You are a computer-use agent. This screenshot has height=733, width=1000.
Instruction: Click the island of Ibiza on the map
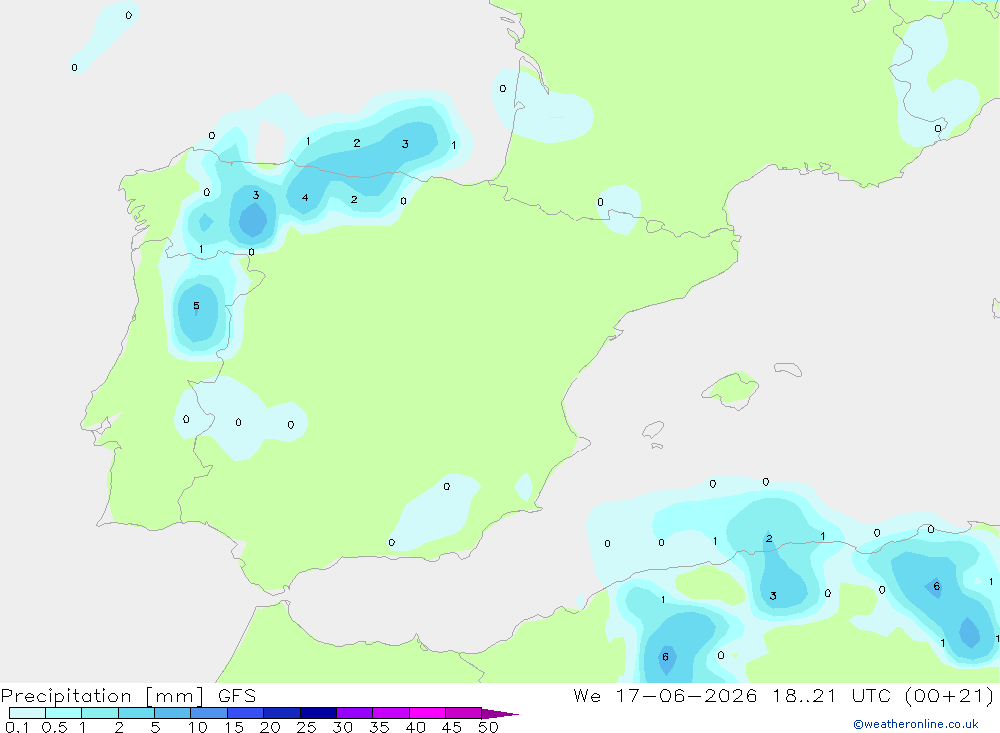tap(653, 430)
